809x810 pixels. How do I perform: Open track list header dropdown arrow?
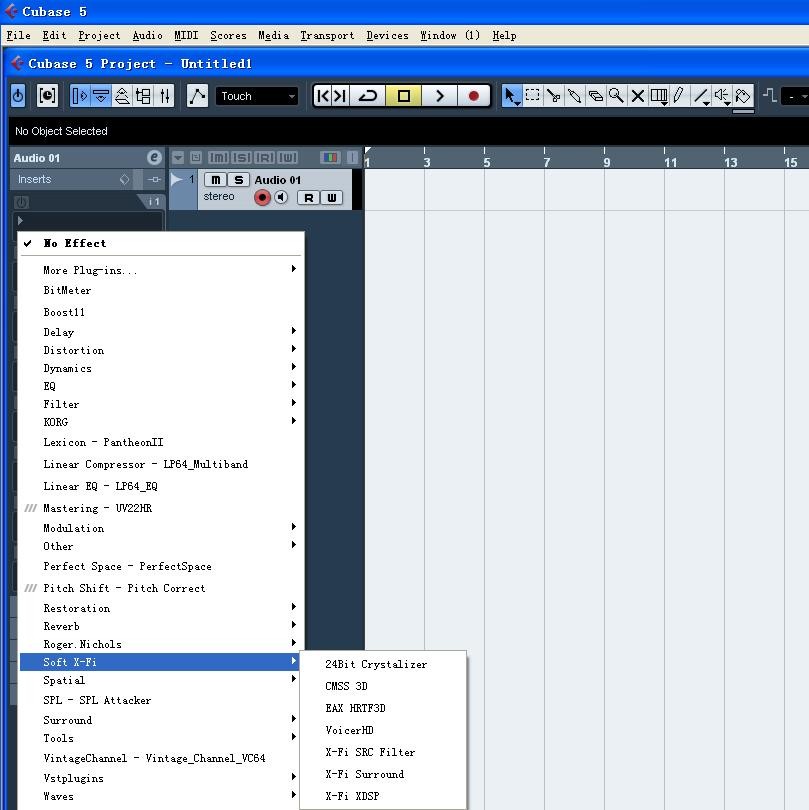tap(178, 158)
